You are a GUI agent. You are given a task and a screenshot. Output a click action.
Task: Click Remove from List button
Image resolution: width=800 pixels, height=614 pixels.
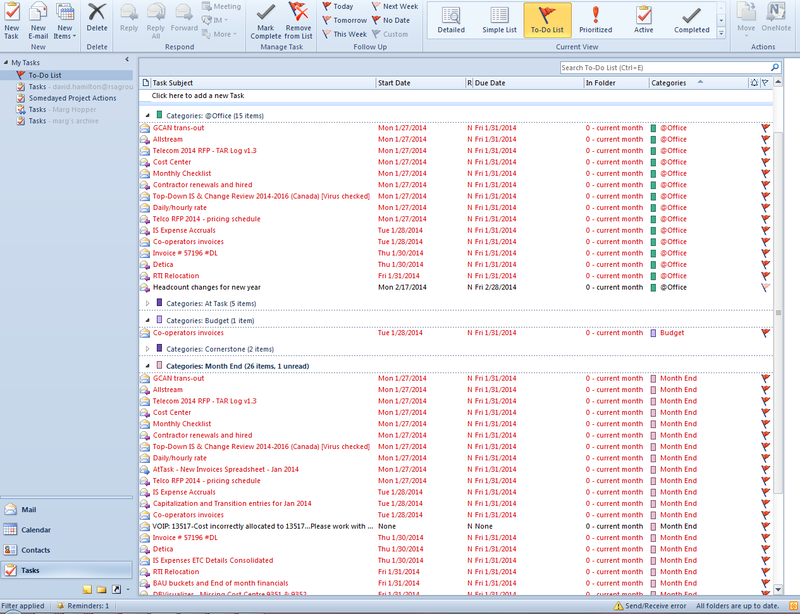pyautogui.click(x=298, y=21)
